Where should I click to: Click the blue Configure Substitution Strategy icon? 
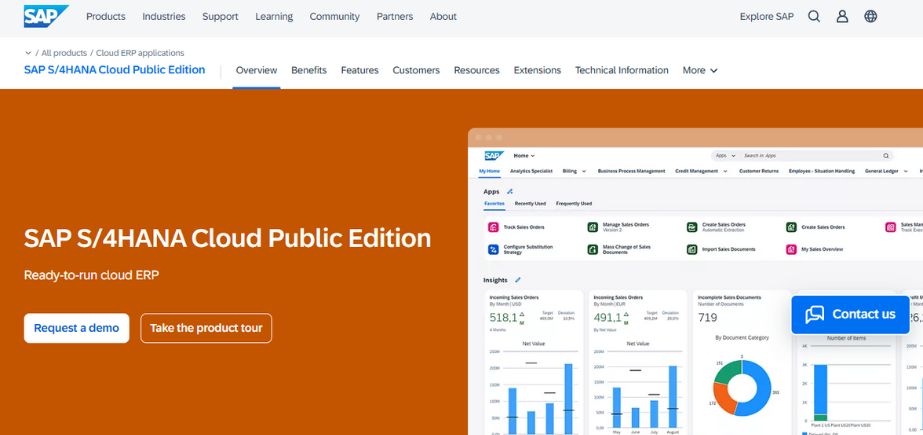tap(493, 250)
